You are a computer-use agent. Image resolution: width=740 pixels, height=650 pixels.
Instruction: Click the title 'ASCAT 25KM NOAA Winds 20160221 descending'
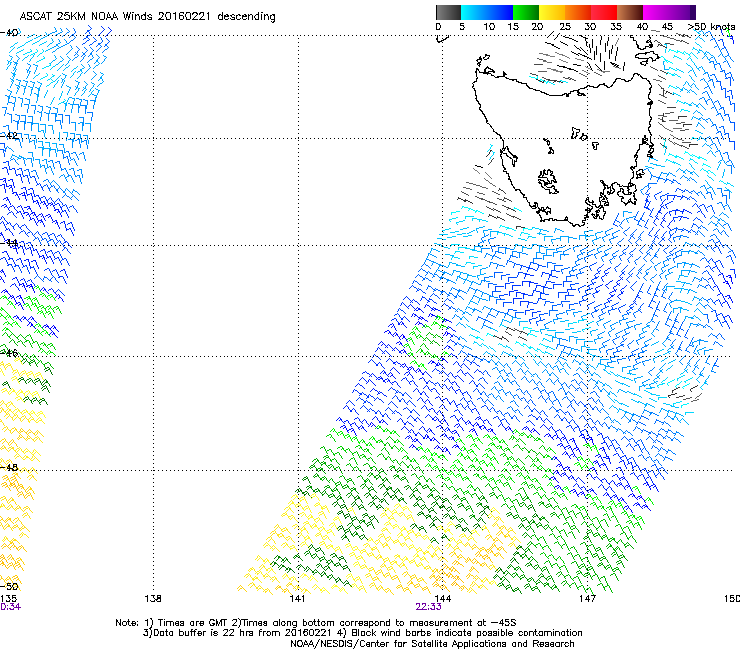pyautogui.click(x=147, y=16)
